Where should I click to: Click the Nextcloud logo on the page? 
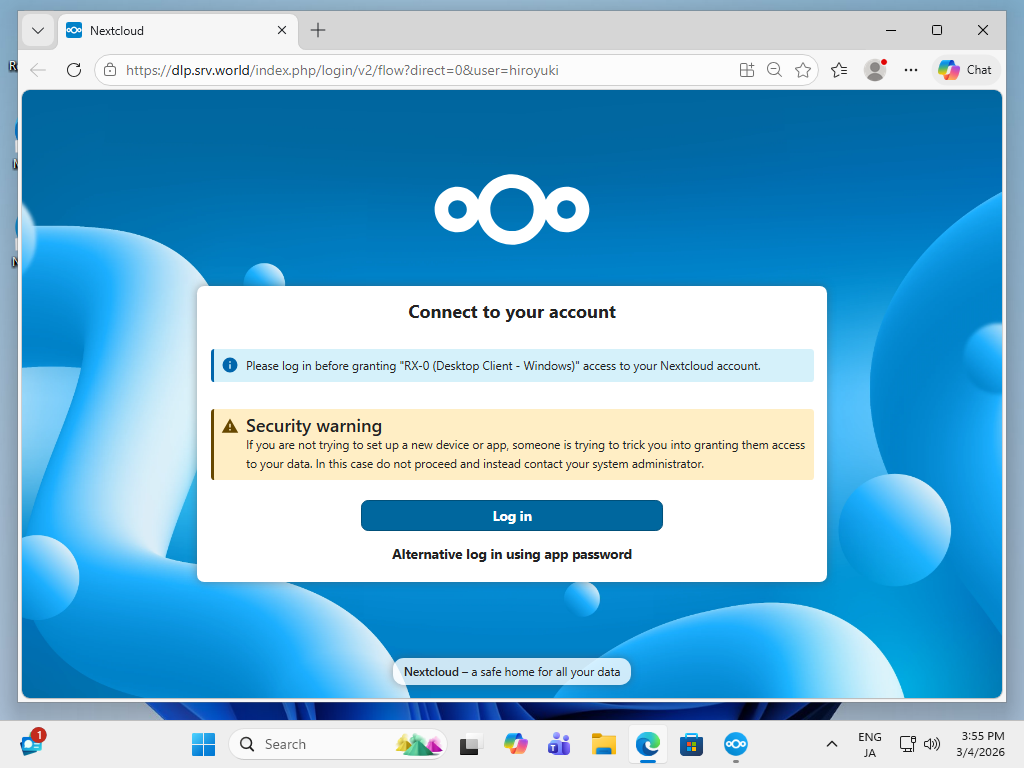point(512,210)
